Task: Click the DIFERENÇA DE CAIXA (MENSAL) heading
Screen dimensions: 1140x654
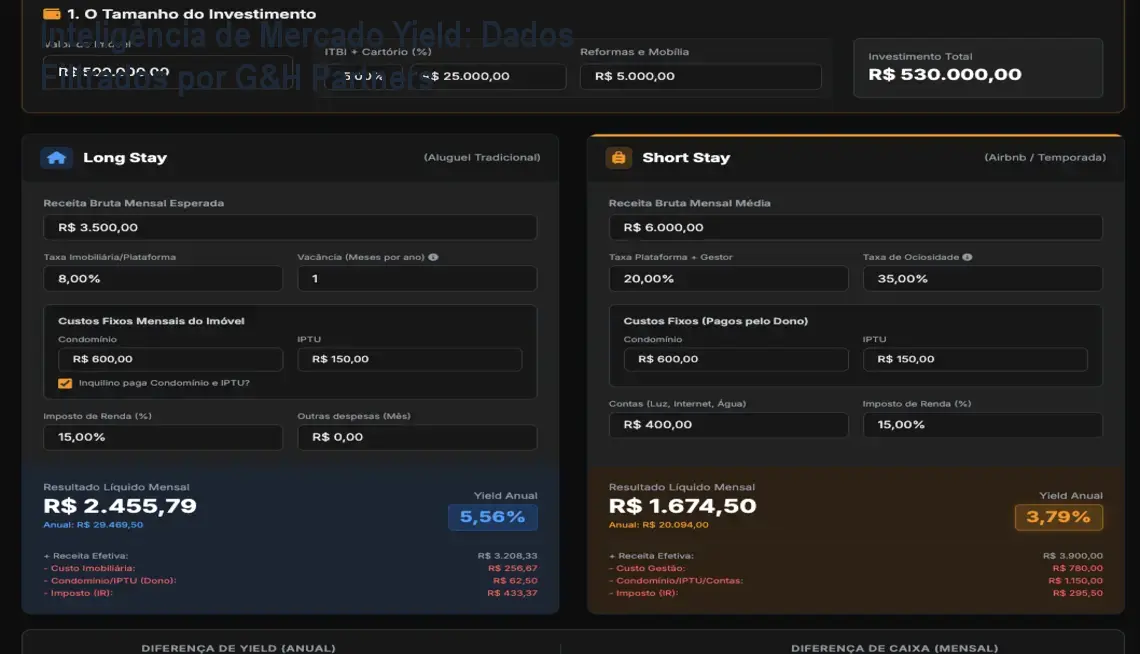Action: point(894,648)
